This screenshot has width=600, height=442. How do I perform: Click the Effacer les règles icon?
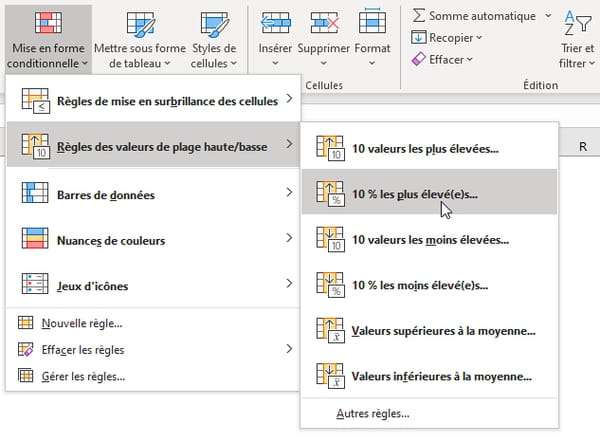(x=26, y=349)
